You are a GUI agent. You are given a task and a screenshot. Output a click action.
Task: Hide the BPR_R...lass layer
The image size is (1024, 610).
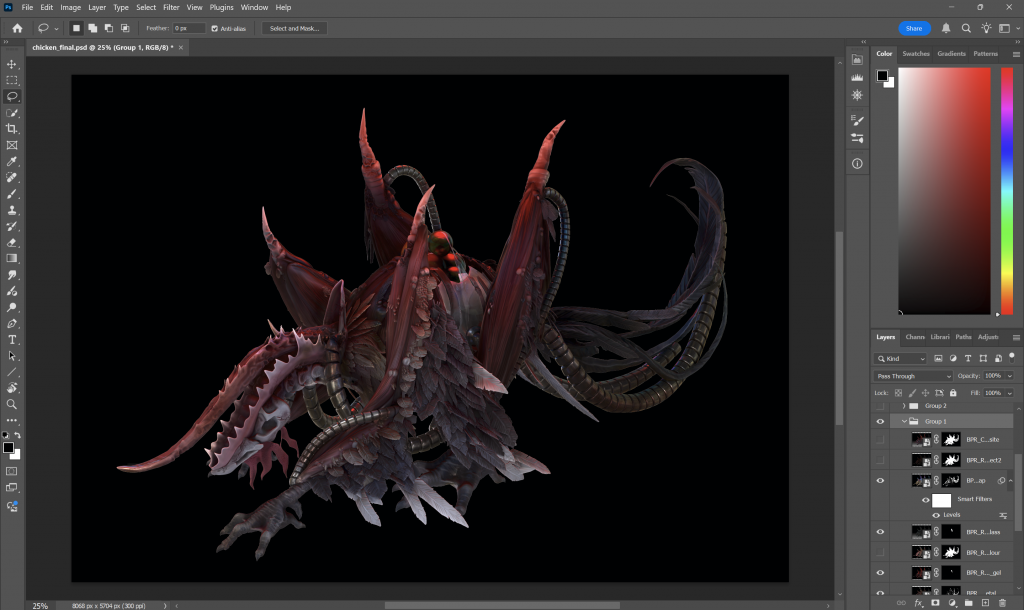(880, 532)
